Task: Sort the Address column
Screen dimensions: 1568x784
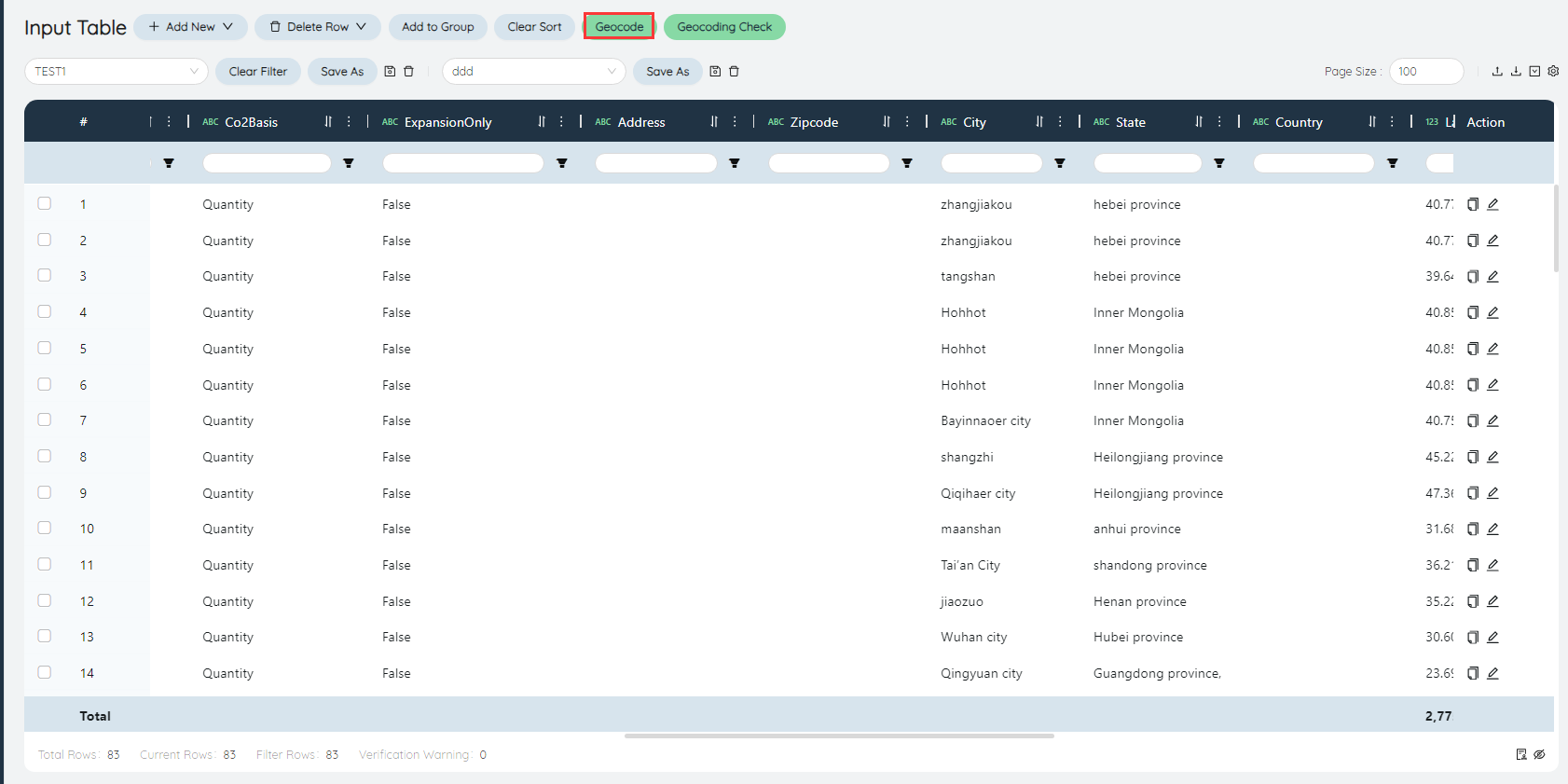Action: tap(714, 121)
